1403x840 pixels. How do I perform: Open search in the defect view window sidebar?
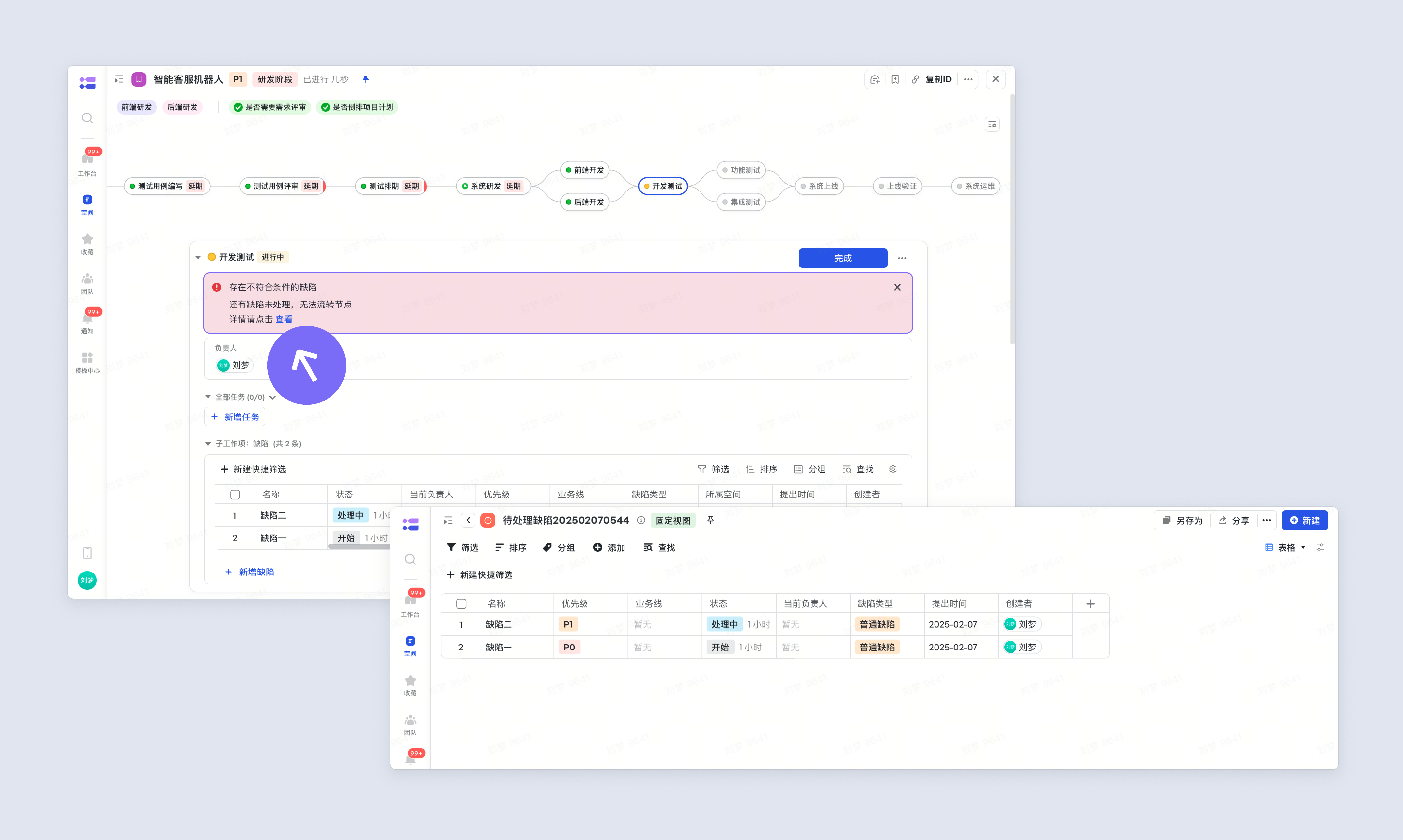(410, 559)
